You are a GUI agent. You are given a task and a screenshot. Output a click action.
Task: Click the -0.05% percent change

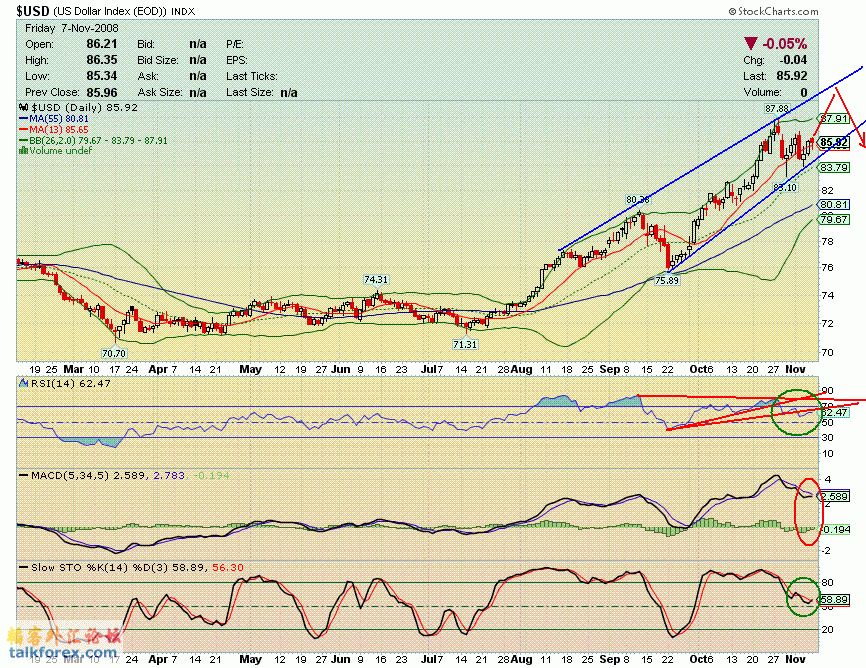tap(785, 44)
